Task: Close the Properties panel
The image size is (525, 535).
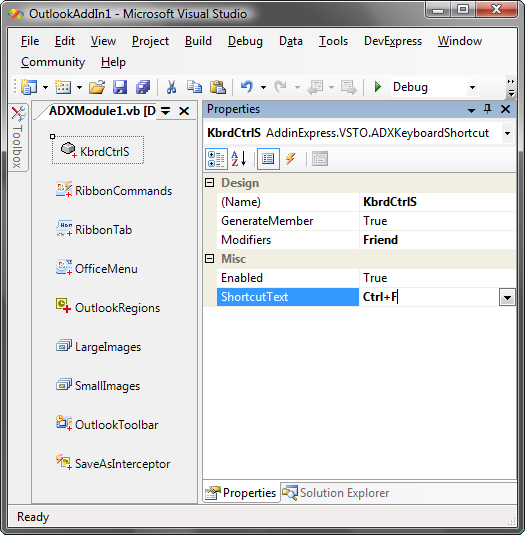Action: [505, 109]
